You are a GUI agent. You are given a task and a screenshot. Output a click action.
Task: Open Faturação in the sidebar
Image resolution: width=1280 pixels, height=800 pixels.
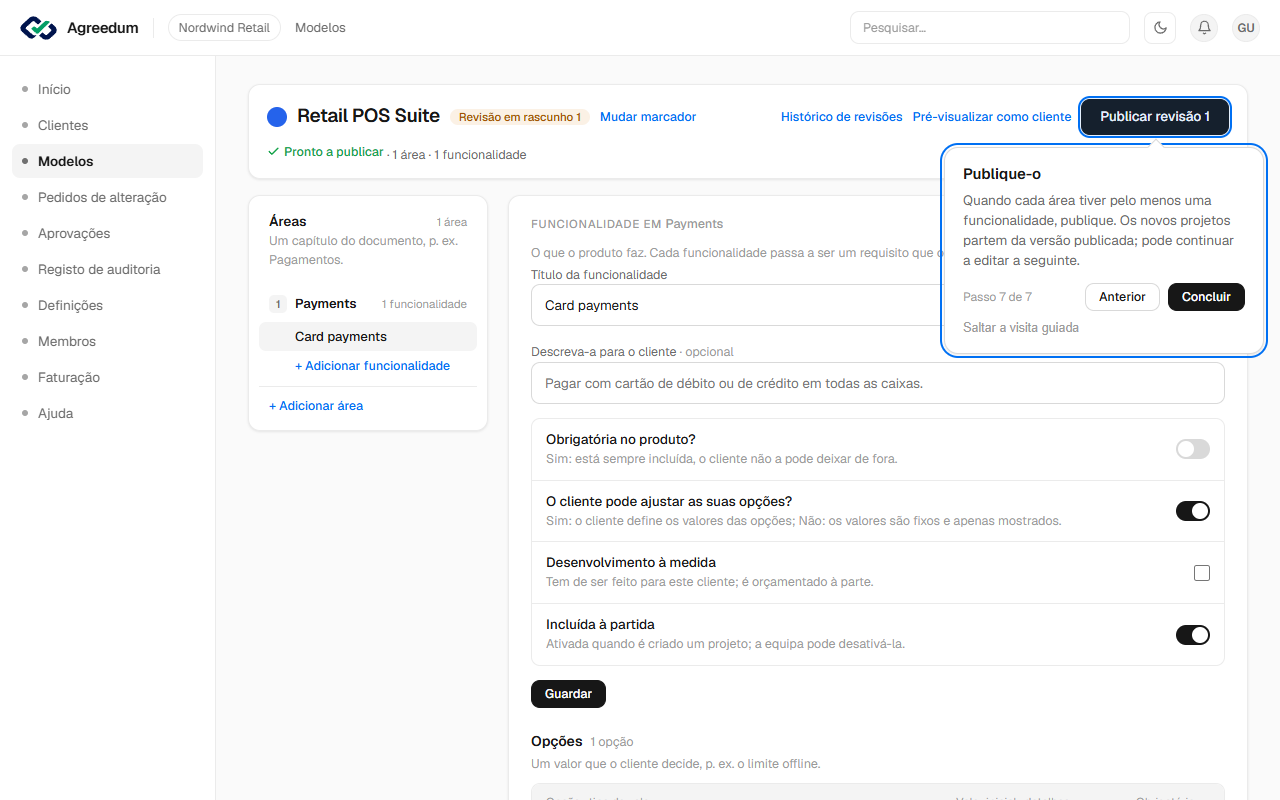tap(107, 377)
